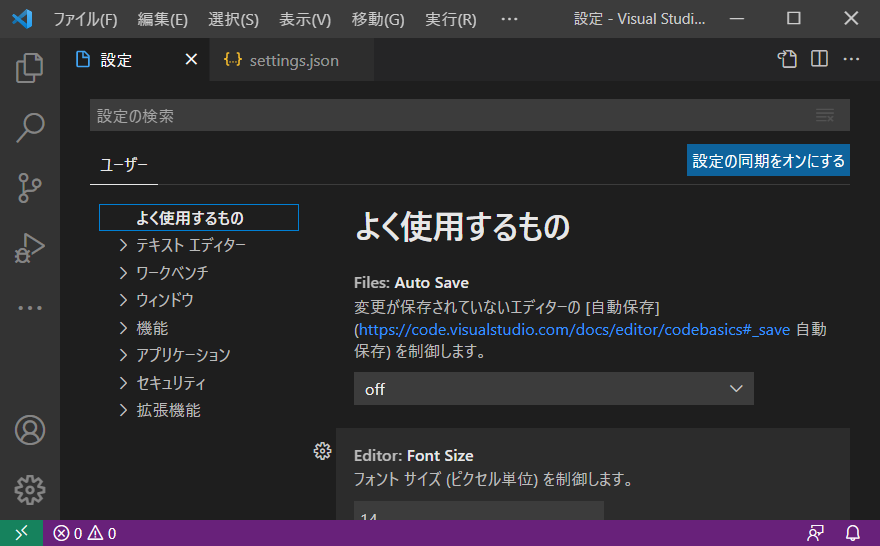Open the codebasics save documentation link
The width and height of the screenshot is (880, 546).
coord(574,329)
